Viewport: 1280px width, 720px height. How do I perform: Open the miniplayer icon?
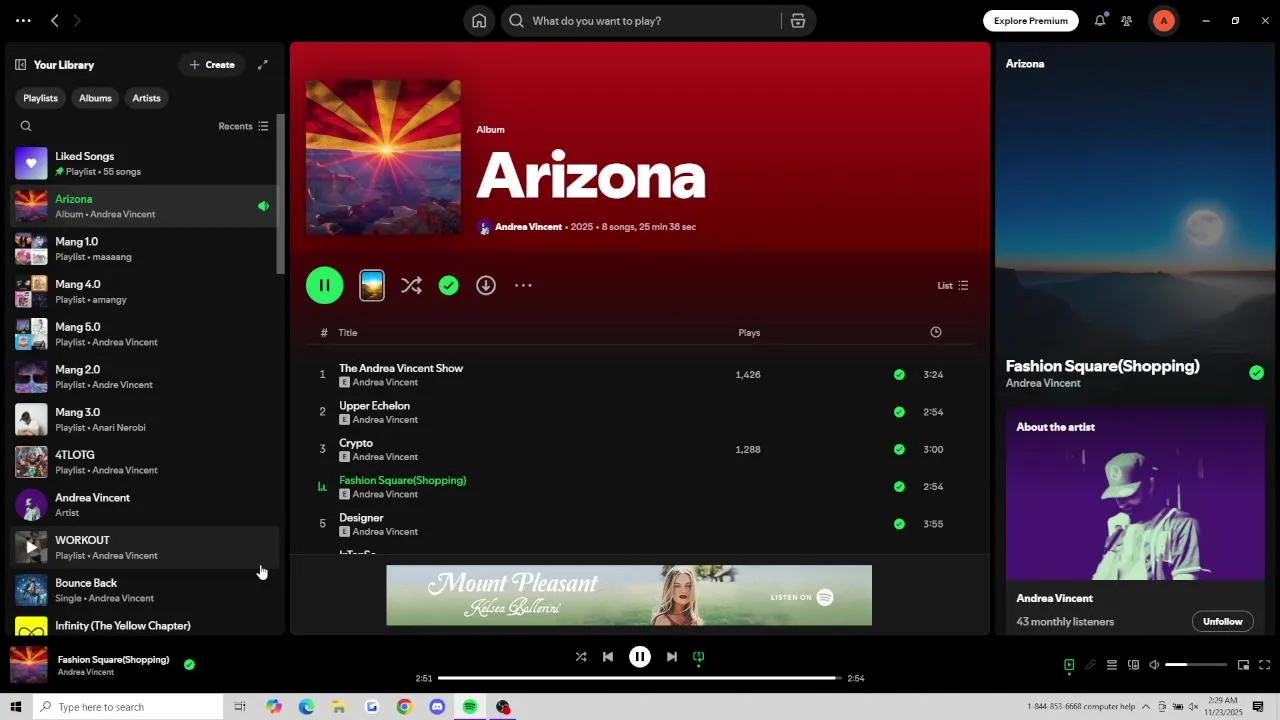tap(1243, 665)
